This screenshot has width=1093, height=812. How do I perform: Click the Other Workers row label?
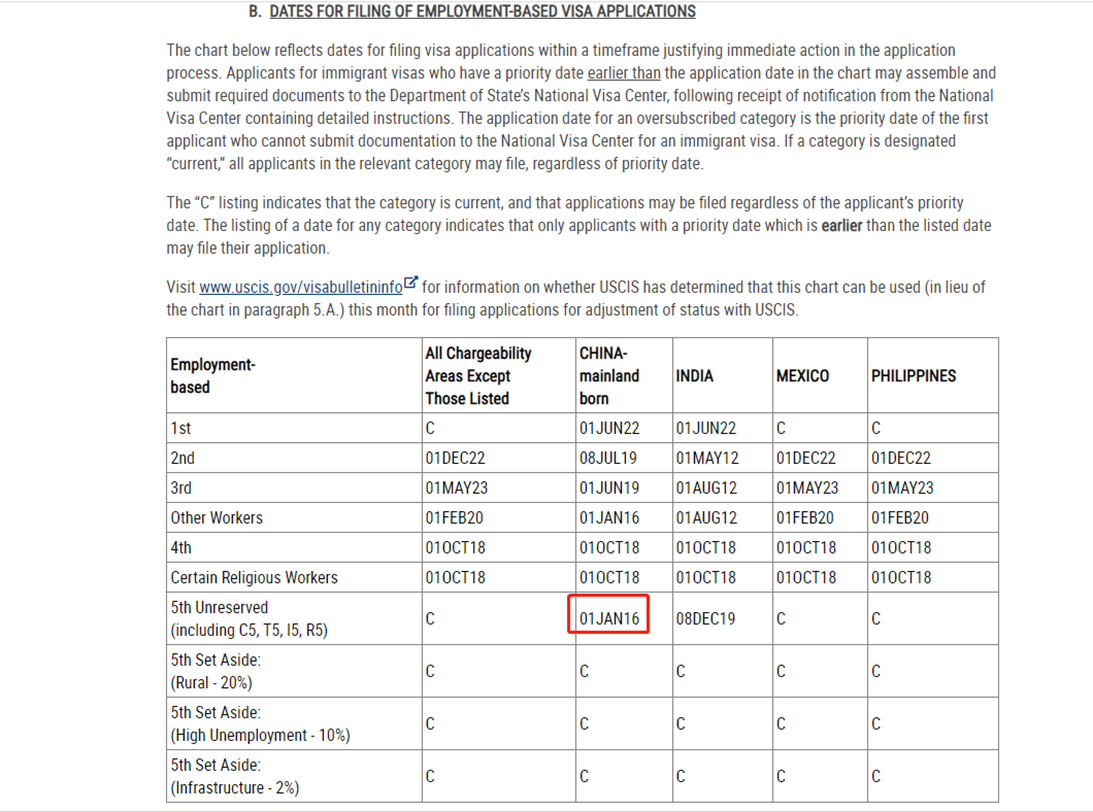(216, 518)
